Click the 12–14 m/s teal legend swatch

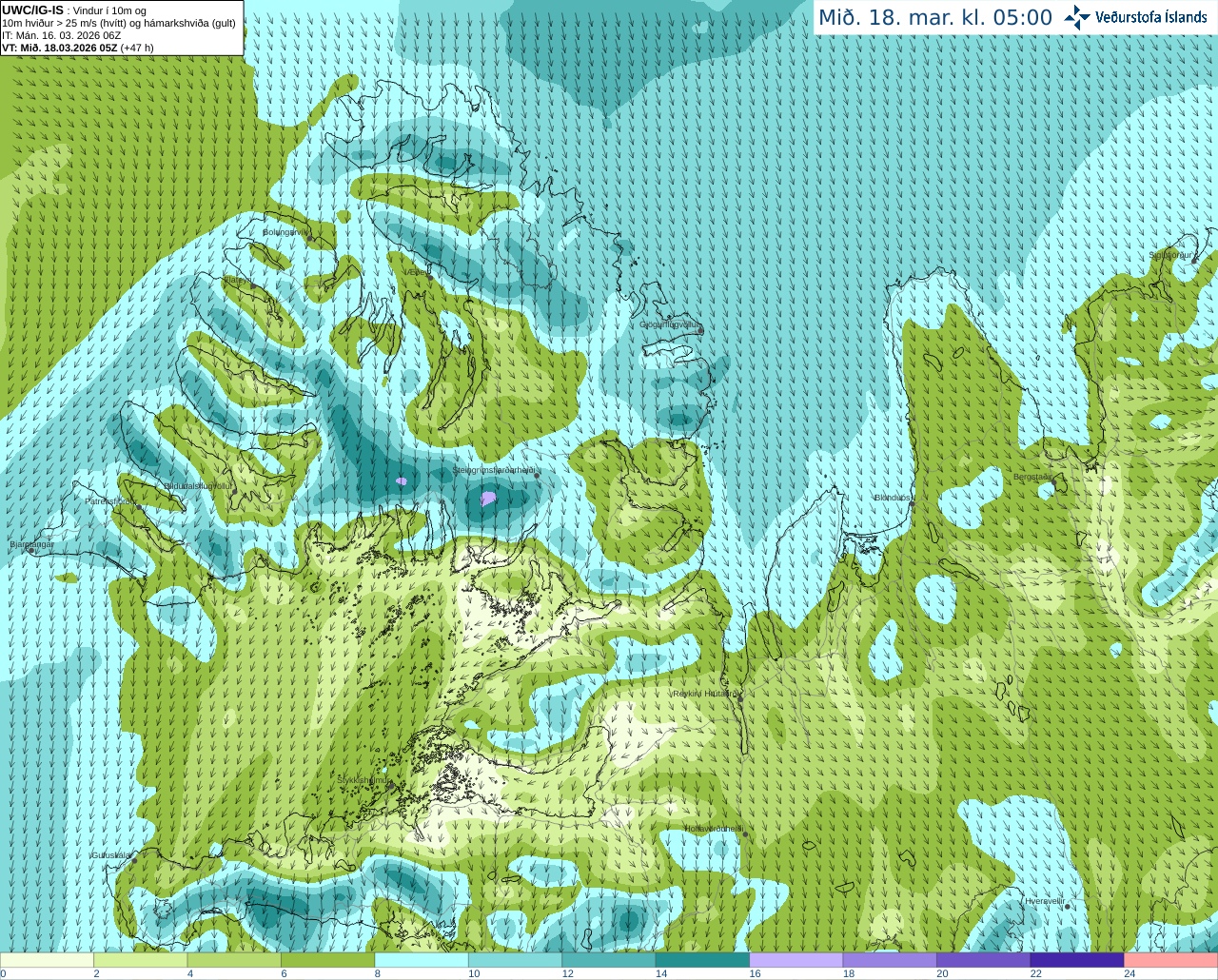point(610,960)
